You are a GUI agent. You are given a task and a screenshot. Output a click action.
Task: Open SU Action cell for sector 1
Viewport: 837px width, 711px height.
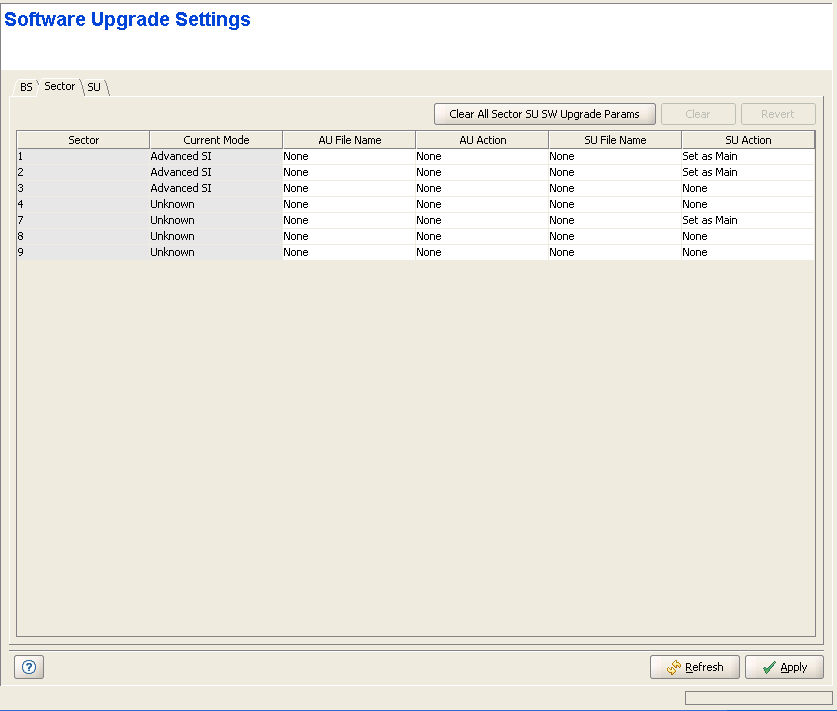(x=747, y=156)
